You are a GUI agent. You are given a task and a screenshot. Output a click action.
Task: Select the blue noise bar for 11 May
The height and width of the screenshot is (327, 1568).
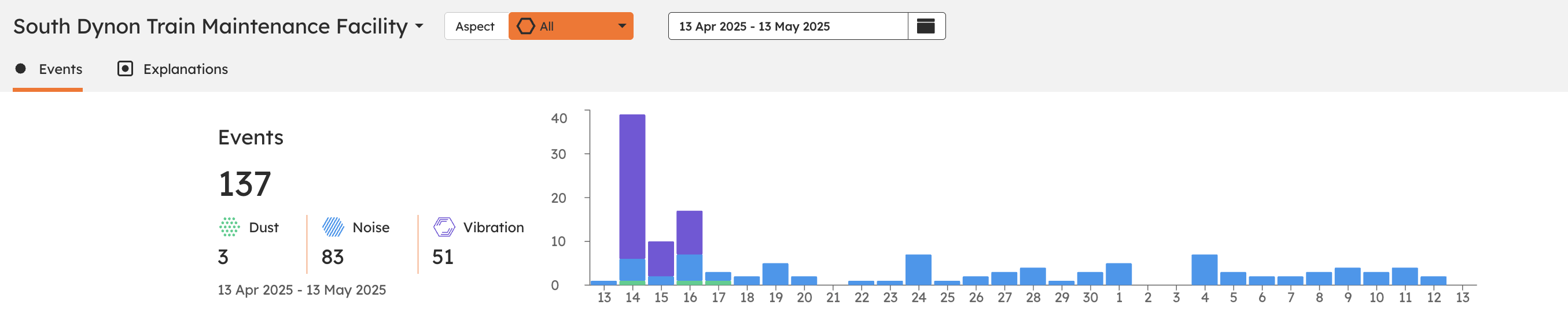[1404, 277]
